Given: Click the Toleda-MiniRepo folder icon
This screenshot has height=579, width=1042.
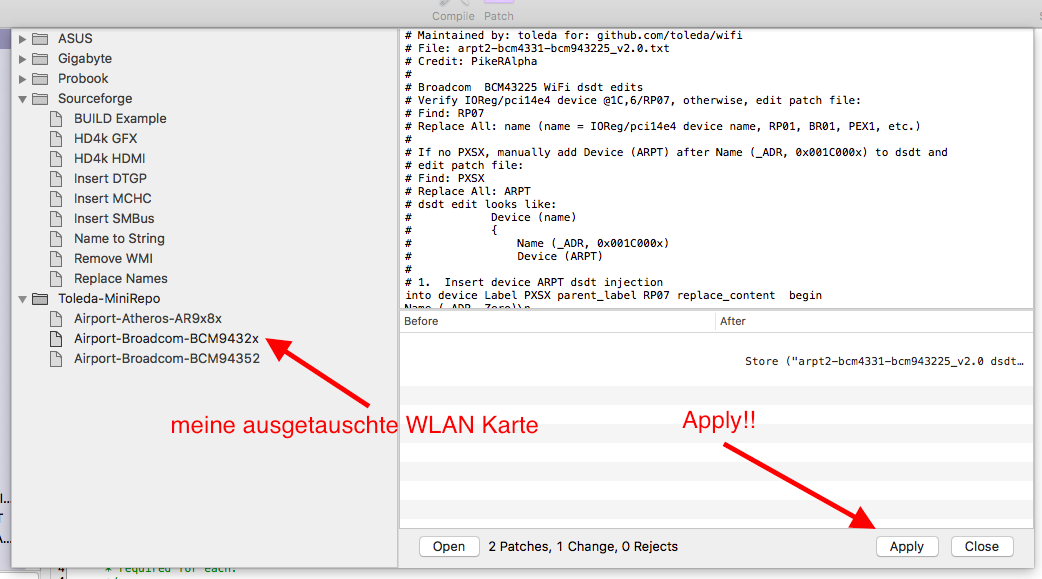Looking at the screenshot, I should point(41,298).
